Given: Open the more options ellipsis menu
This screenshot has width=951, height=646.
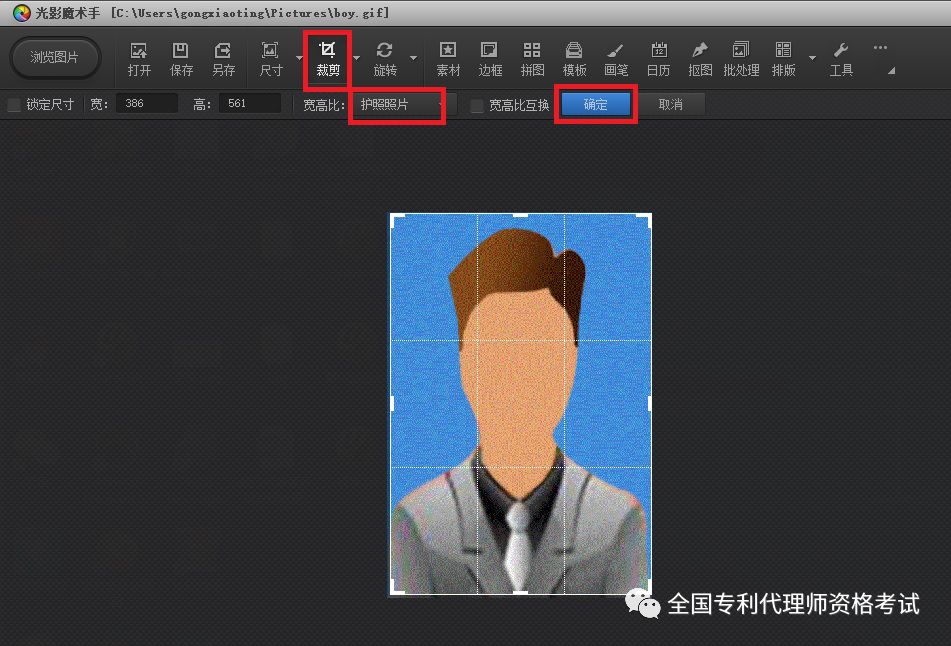Looking at the screenshot, I should pos(880,48).
